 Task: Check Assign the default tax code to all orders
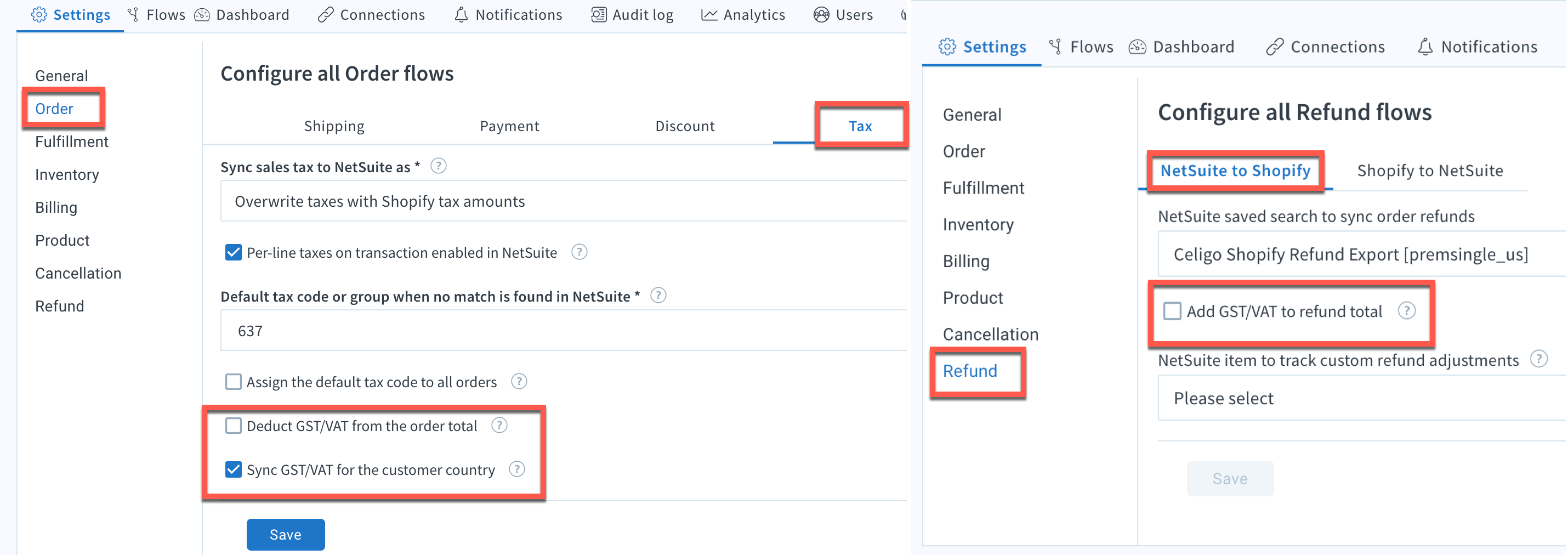233,382
